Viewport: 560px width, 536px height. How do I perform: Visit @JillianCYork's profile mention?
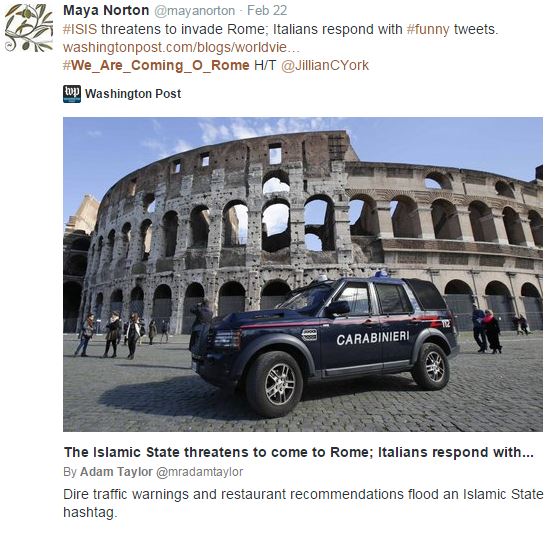point(325,66)
